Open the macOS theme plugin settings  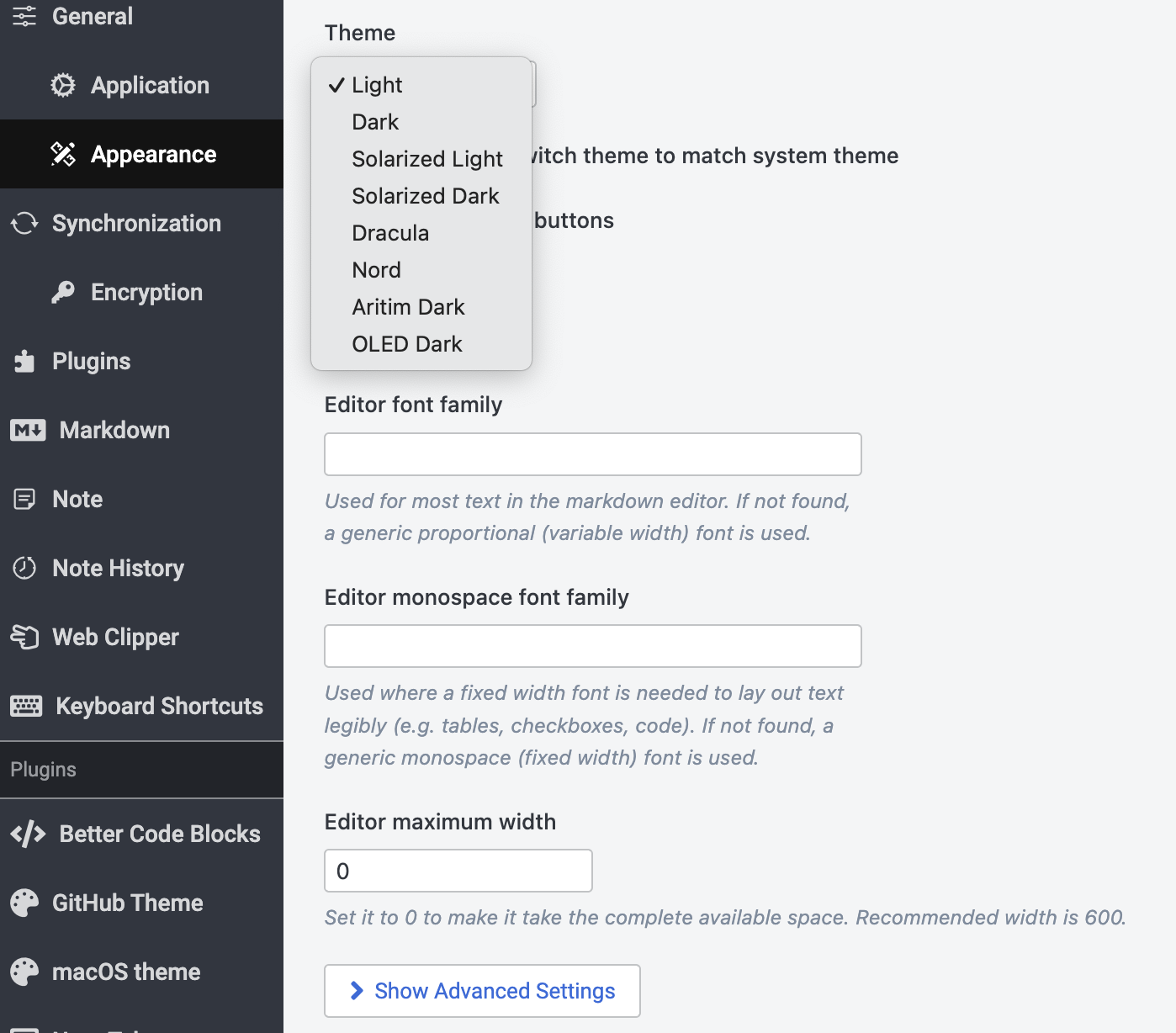[126, 972]
